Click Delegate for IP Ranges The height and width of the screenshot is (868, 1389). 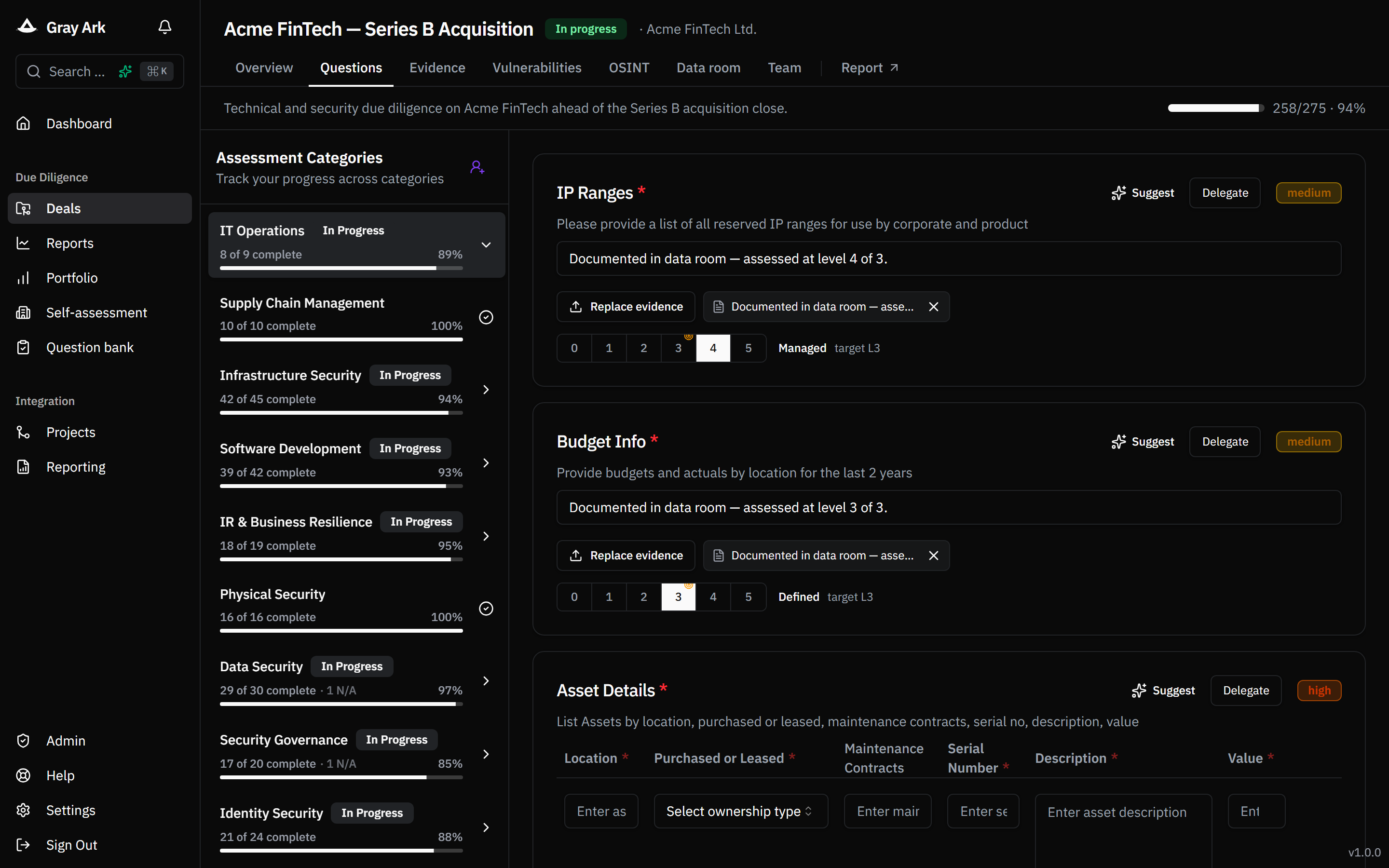point(1225,193)
